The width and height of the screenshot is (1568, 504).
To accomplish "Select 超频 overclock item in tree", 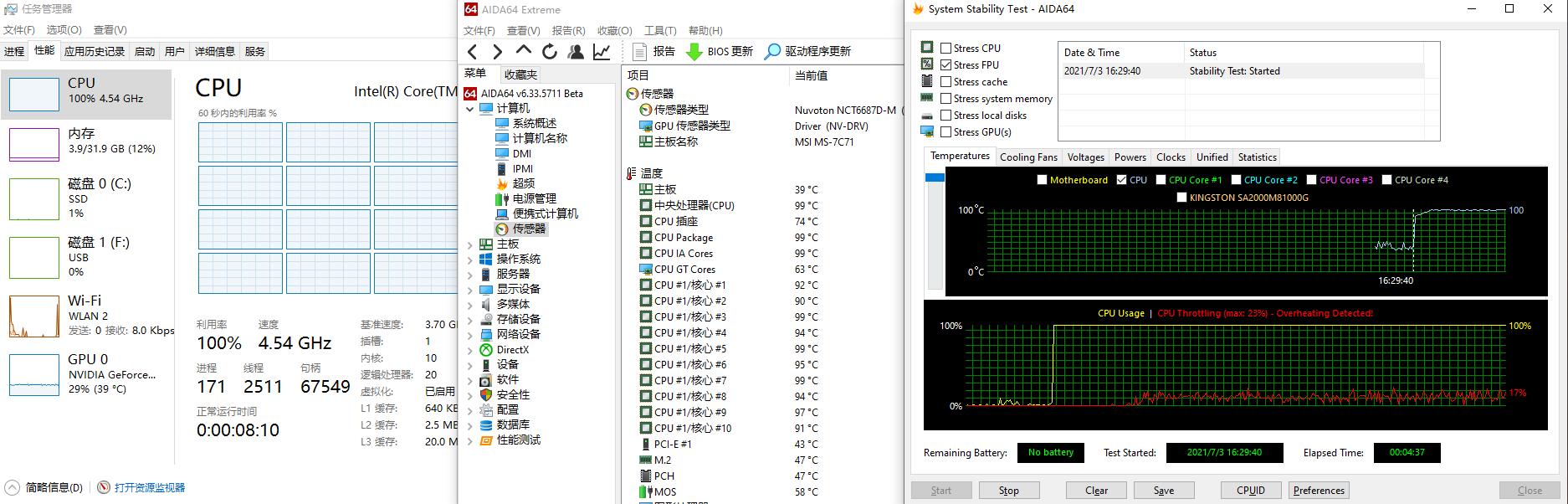I will coord(515,183).
